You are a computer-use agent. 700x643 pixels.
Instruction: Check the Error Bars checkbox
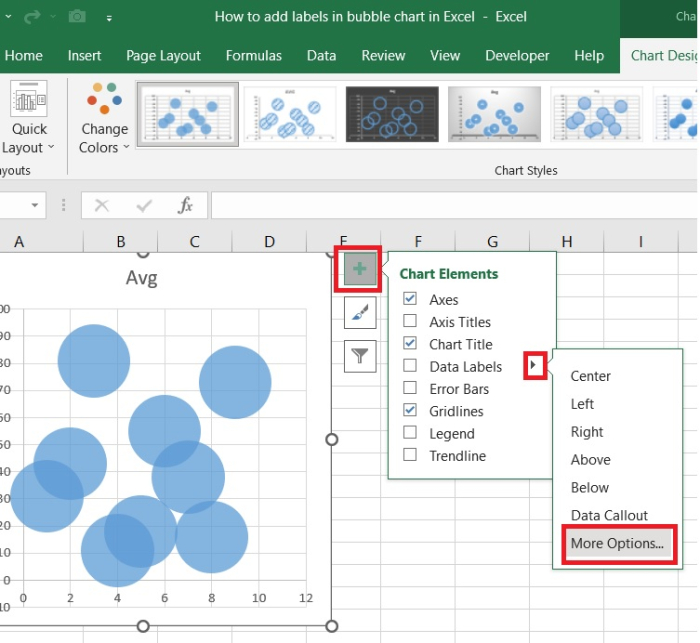(x=410, y=388)
